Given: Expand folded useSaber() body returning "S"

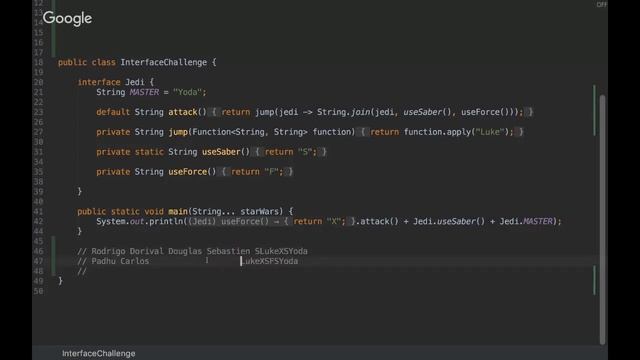Looking at the screenshot, I should tap(257, 152).
